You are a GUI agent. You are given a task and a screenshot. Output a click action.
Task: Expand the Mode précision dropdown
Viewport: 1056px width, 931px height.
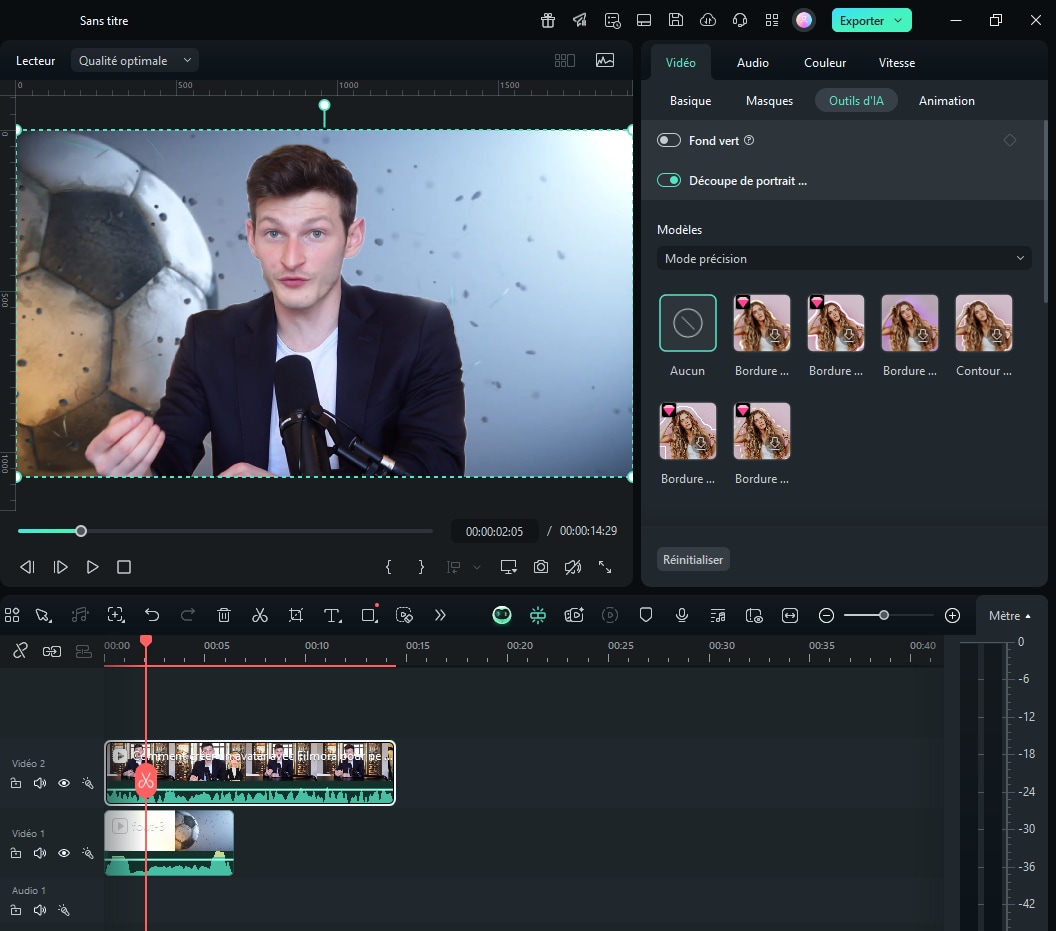click(844, 259)
